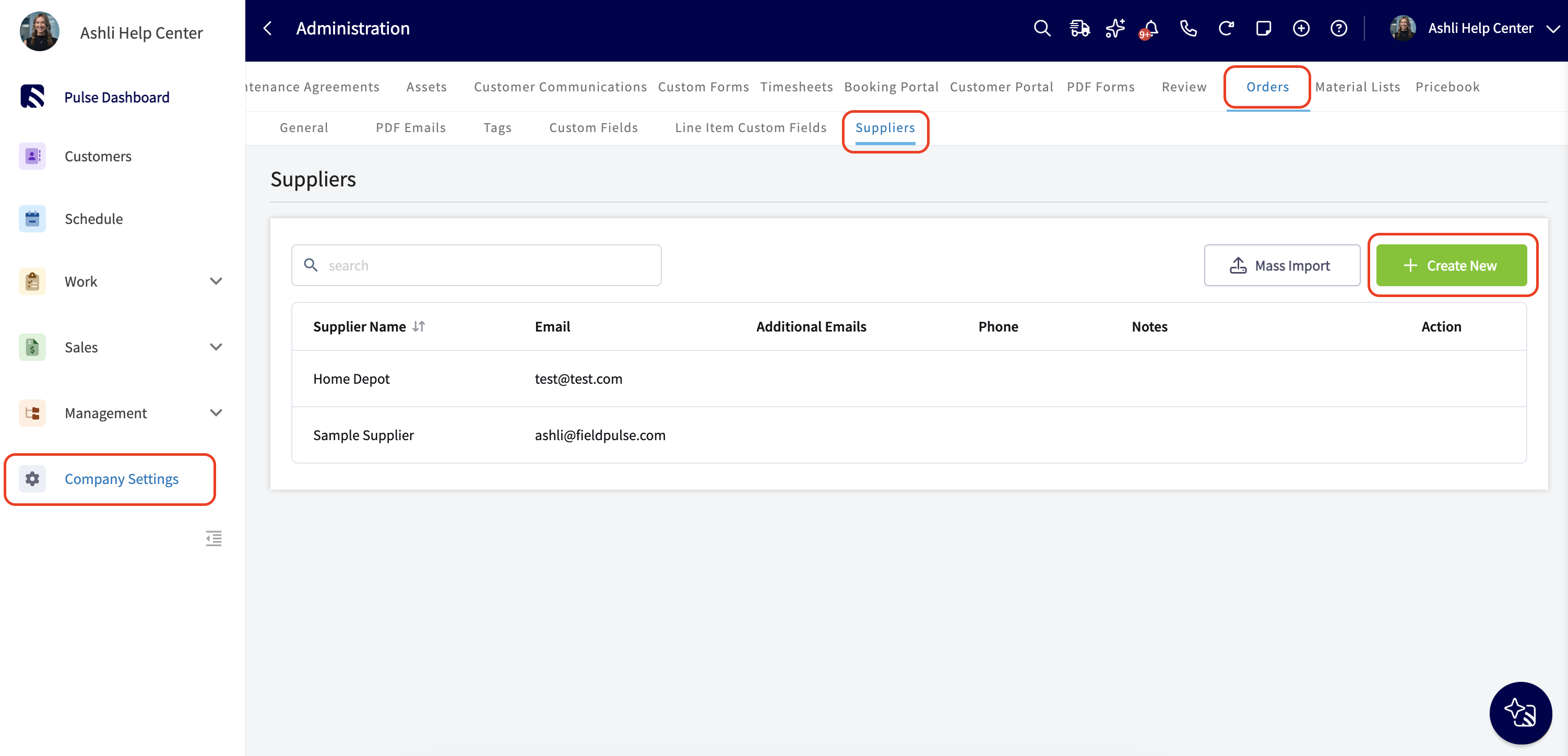Click the test@test.com email cell
This screenshot has width=1568, height=756.
[x=578, y=379]
